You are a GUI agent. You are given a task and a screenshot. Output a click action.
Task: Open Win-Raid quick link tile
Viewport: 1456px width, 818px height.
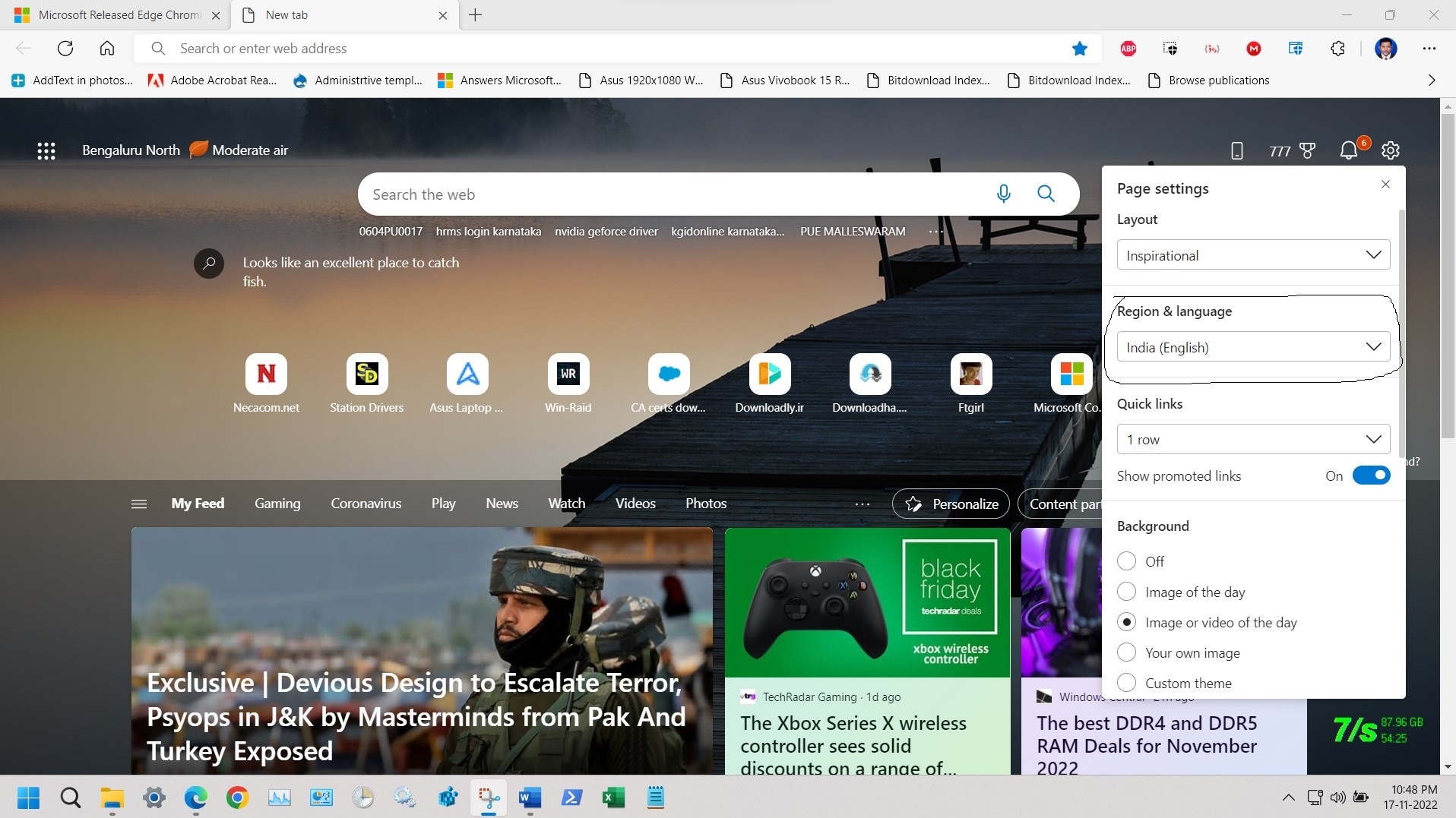pyautogui.click(x=568, y=384)
